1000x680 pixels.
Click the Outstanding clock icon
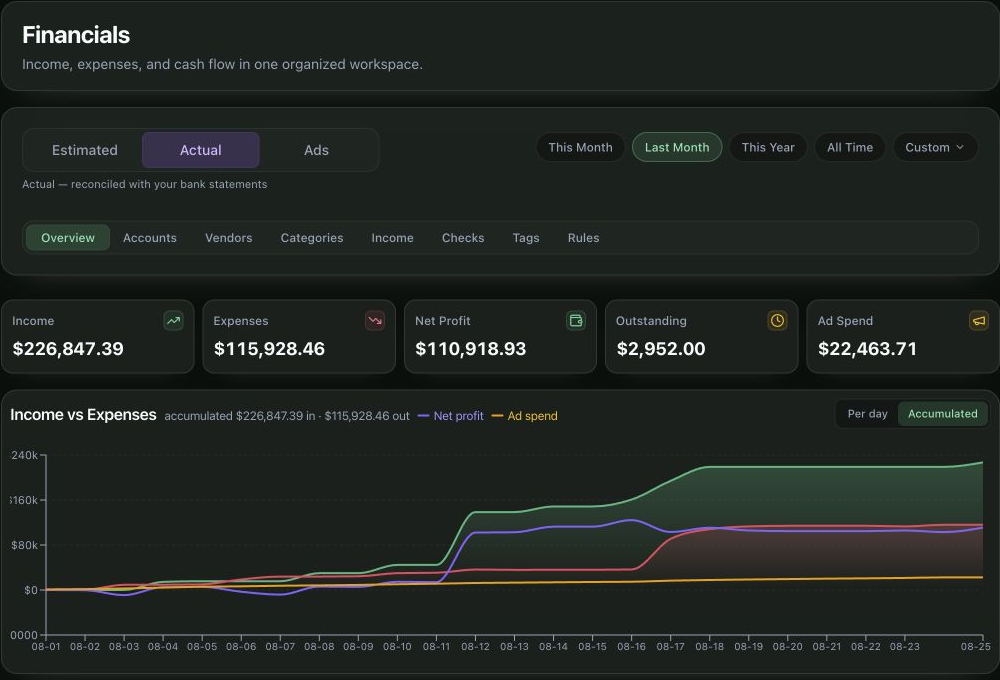[777, 321]
